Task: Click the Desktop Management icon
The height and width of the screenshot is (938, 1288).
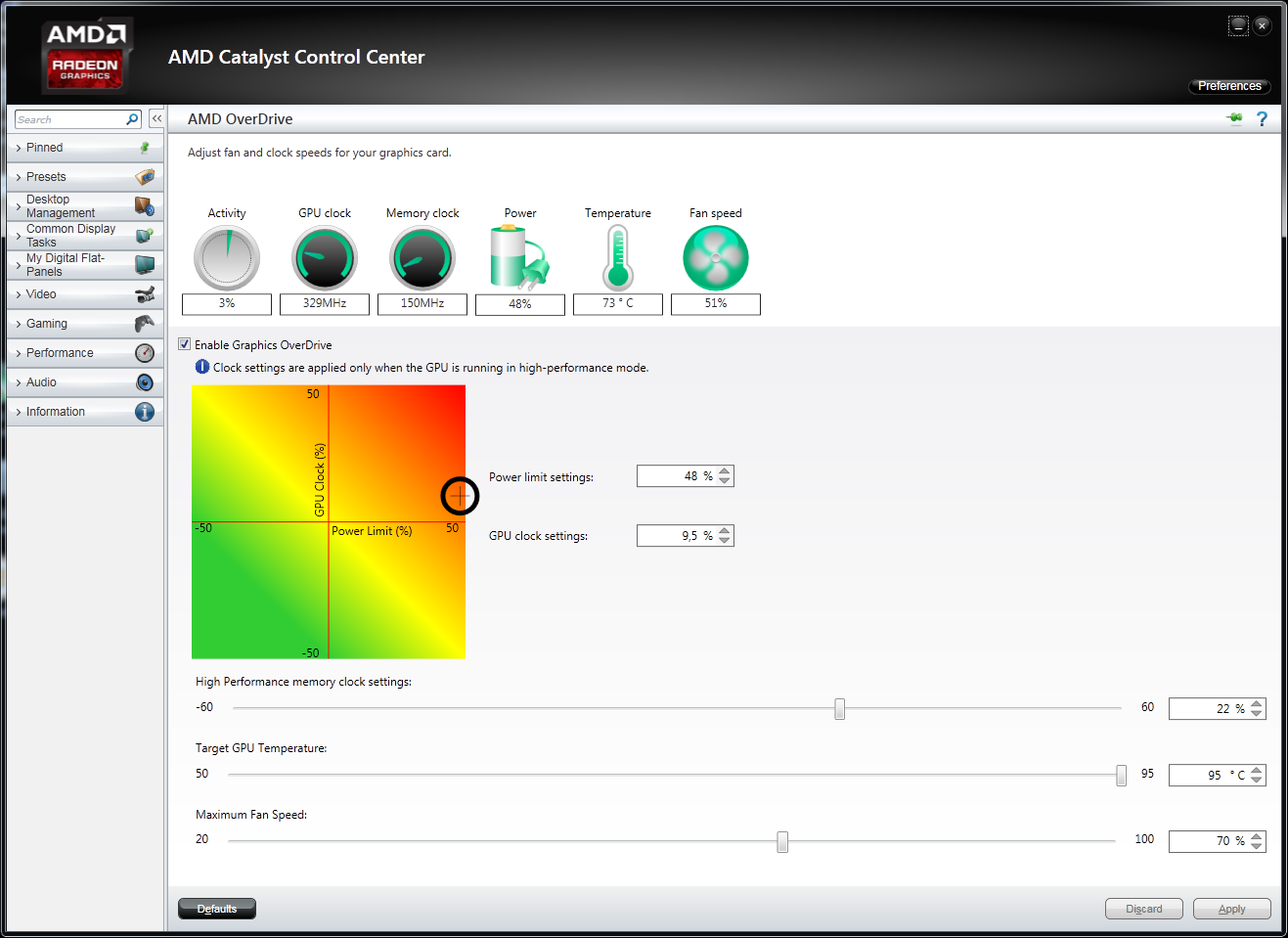Action: click(x=145, y=206)
